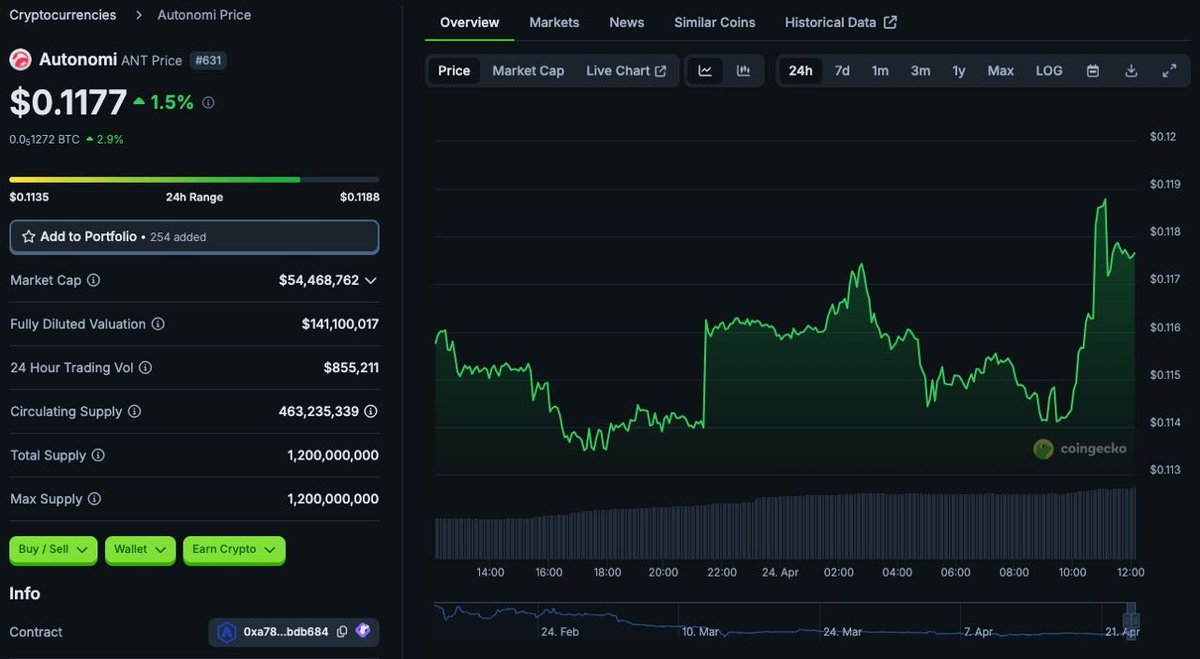Click info icon beside the 463,235,339 value
Viewport: 1200px width, 659px height.
click(x=371, y=411)
